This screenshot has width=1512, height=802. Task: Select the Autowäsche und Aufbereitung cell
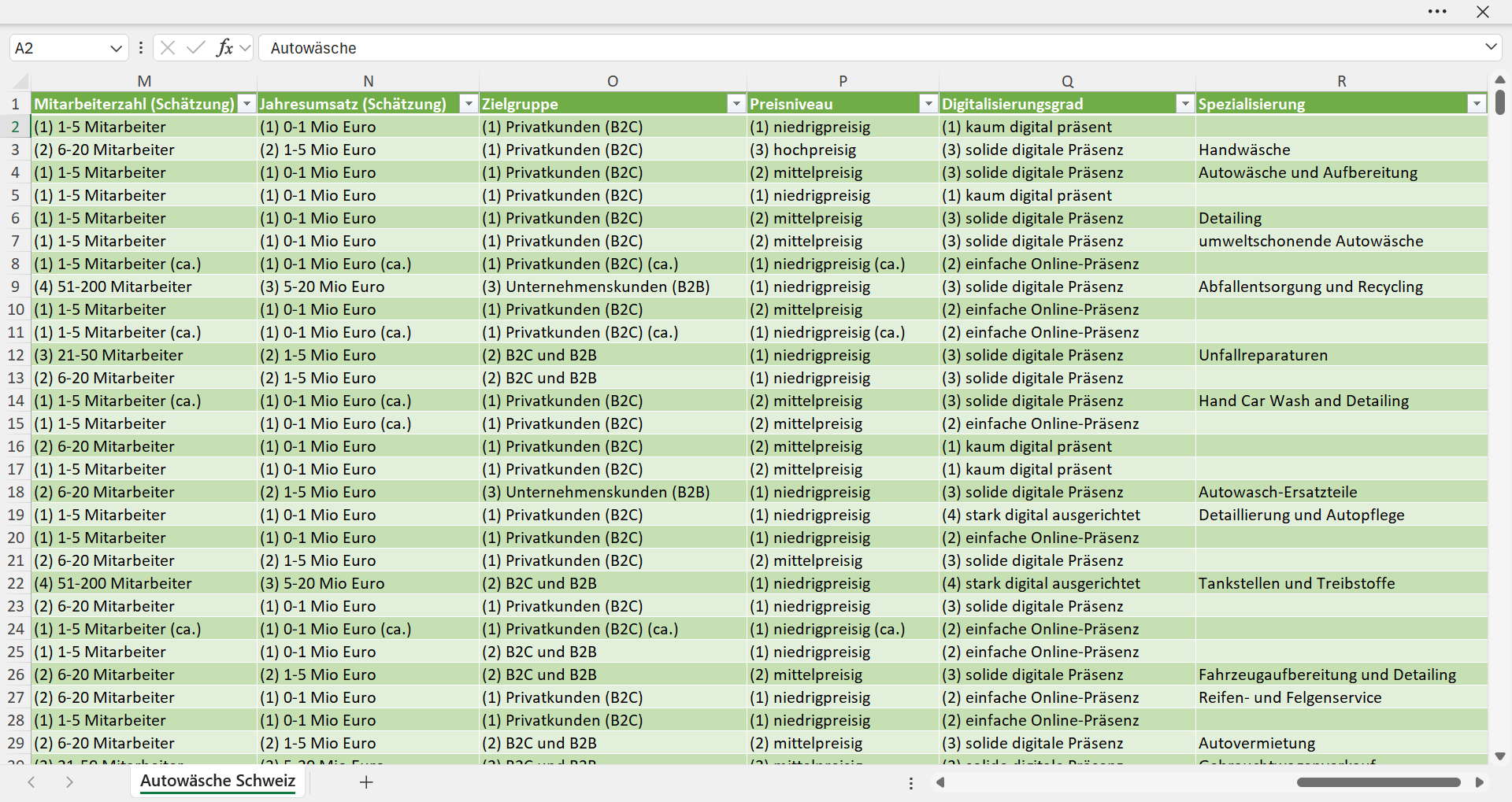pyautogui.click(x=1341, y=172)
